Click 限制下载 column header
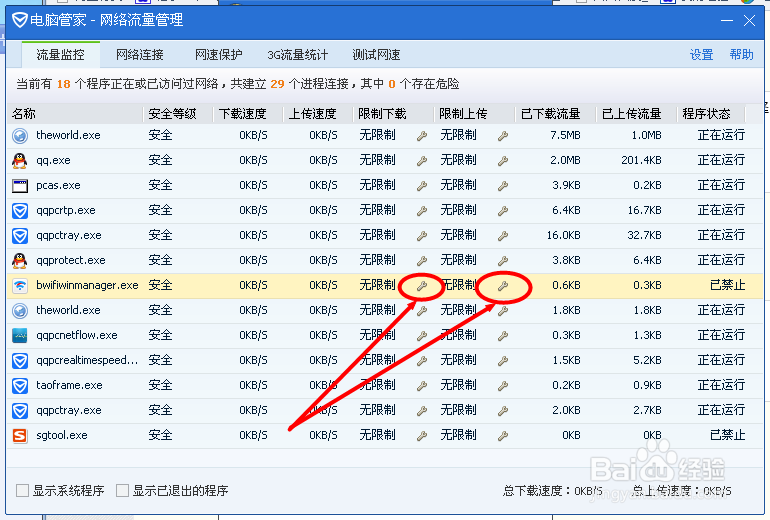The height and width of the screenshot is (520, 770). click(393, 114)
